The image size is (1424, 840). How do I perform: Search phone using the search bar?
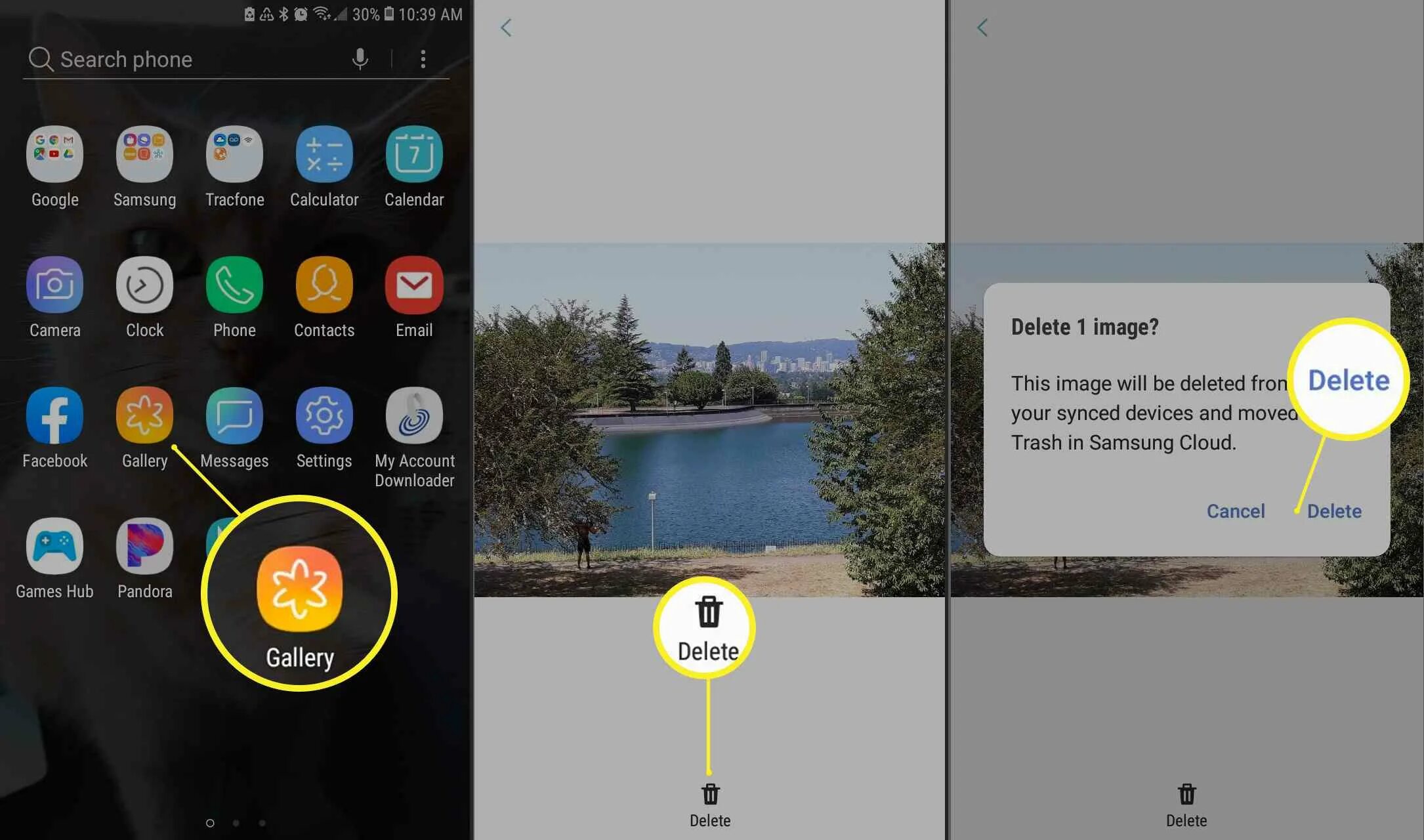pyautogui.click(x=185, y=58)
